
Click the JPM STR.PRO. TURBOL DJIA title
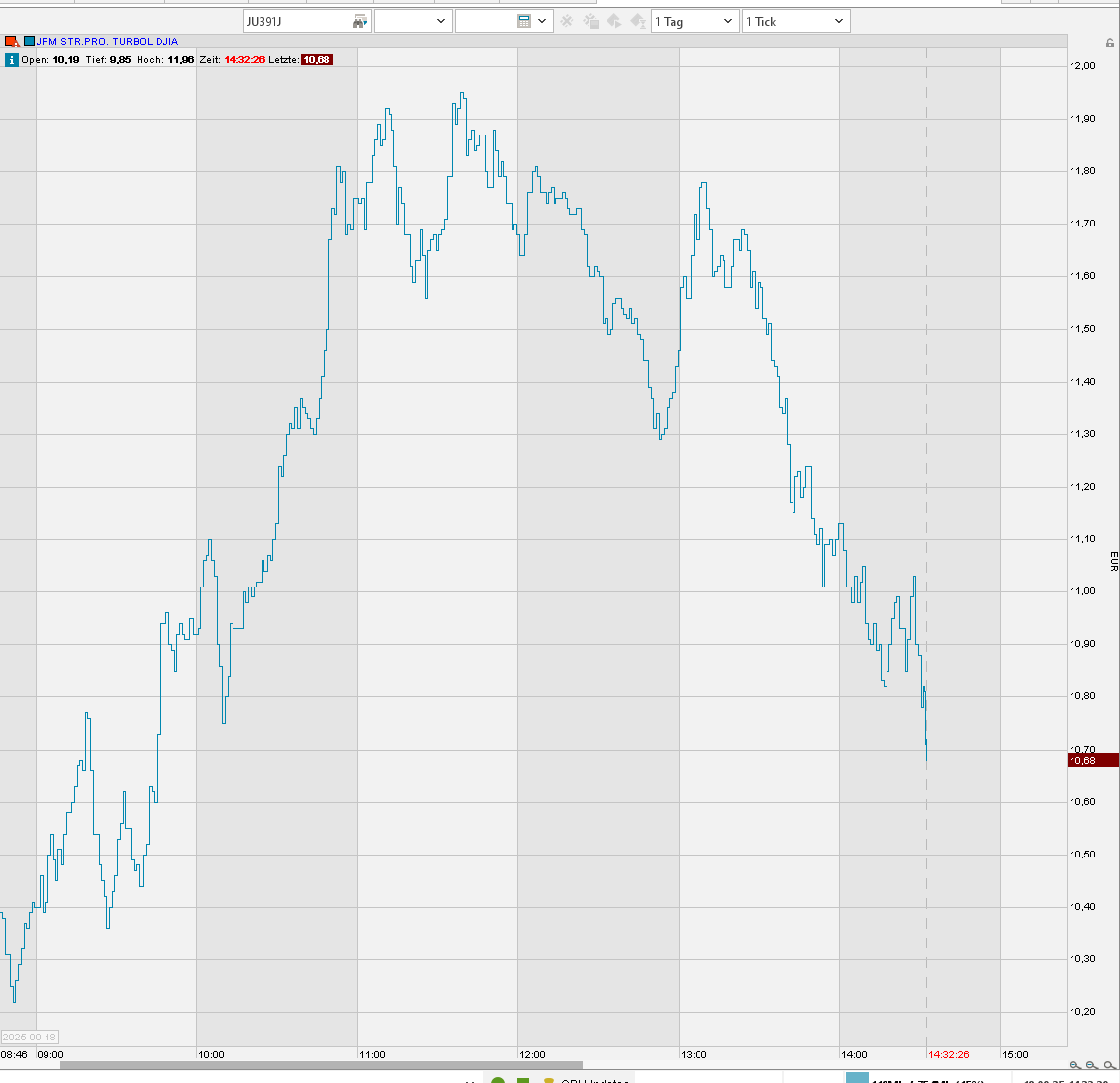[107, 42]
